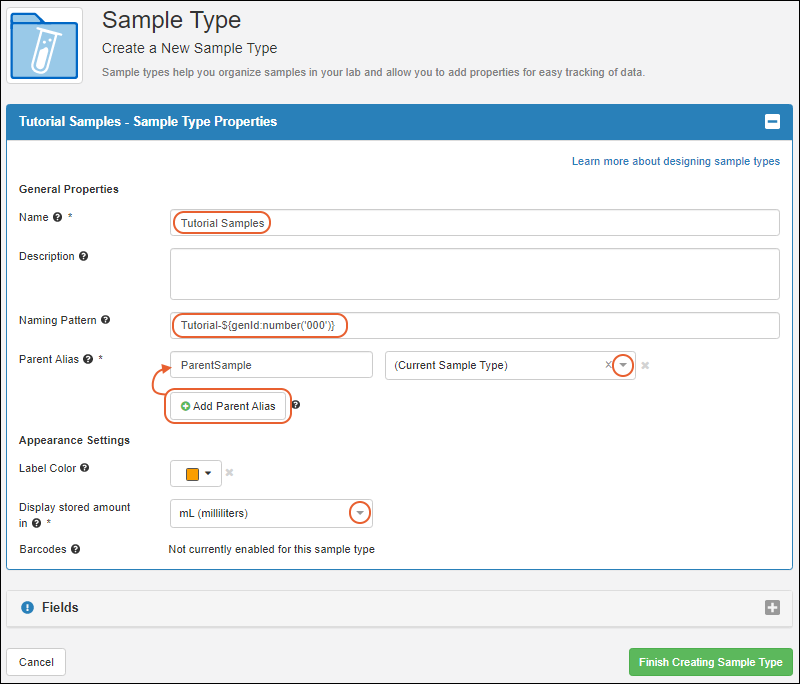Click the Add Parent Alias button
This screenshot has height=684, width=800.
point(227,406)
